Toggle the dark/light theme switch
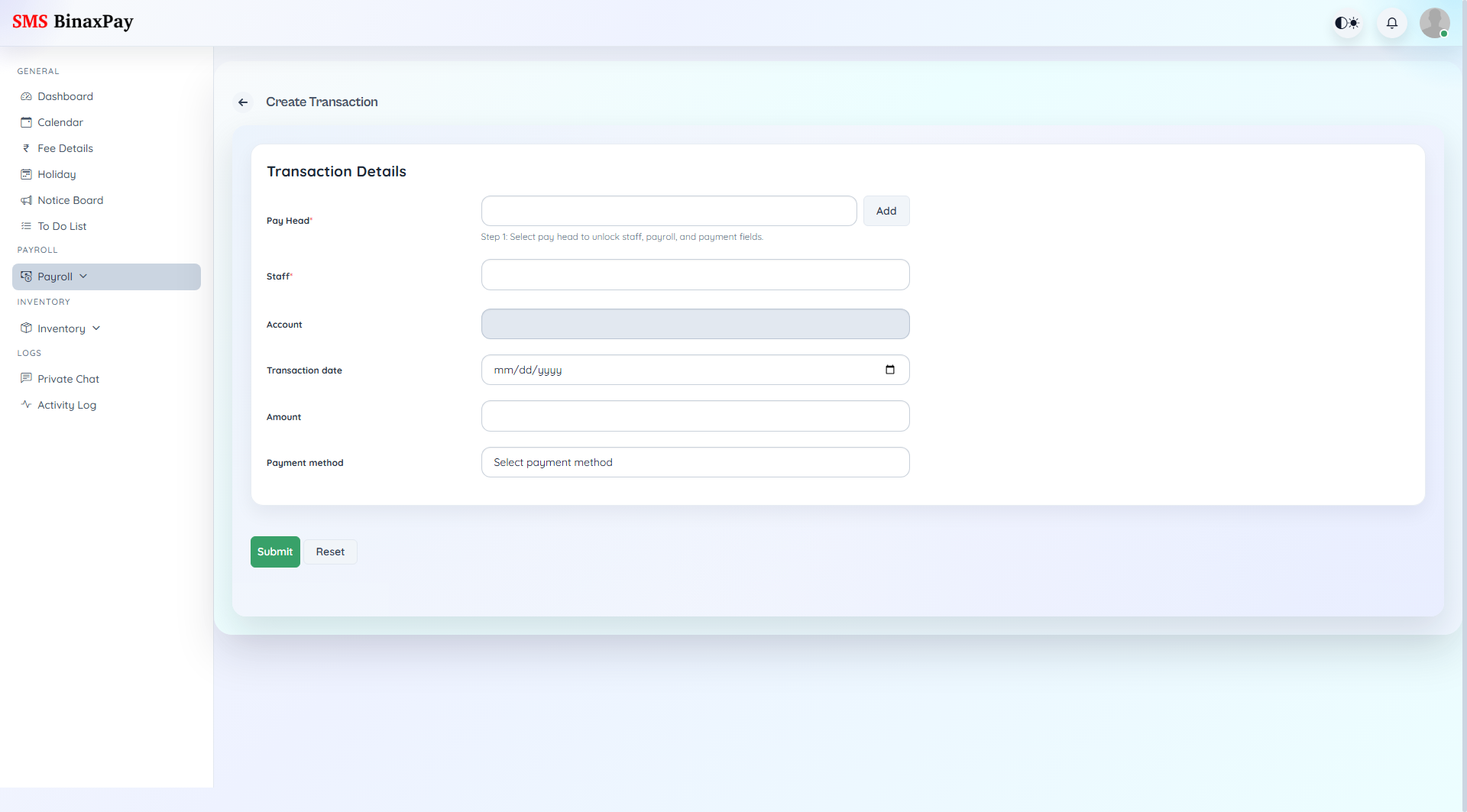 pyautogui.click(x=1346, y=23)
